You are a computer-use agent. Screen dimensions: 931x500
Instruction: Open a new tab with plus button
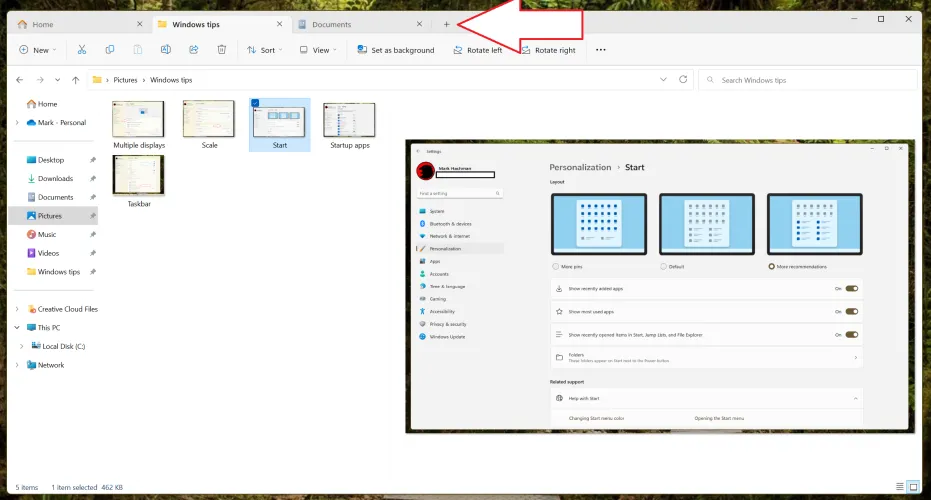pos(447,24)
